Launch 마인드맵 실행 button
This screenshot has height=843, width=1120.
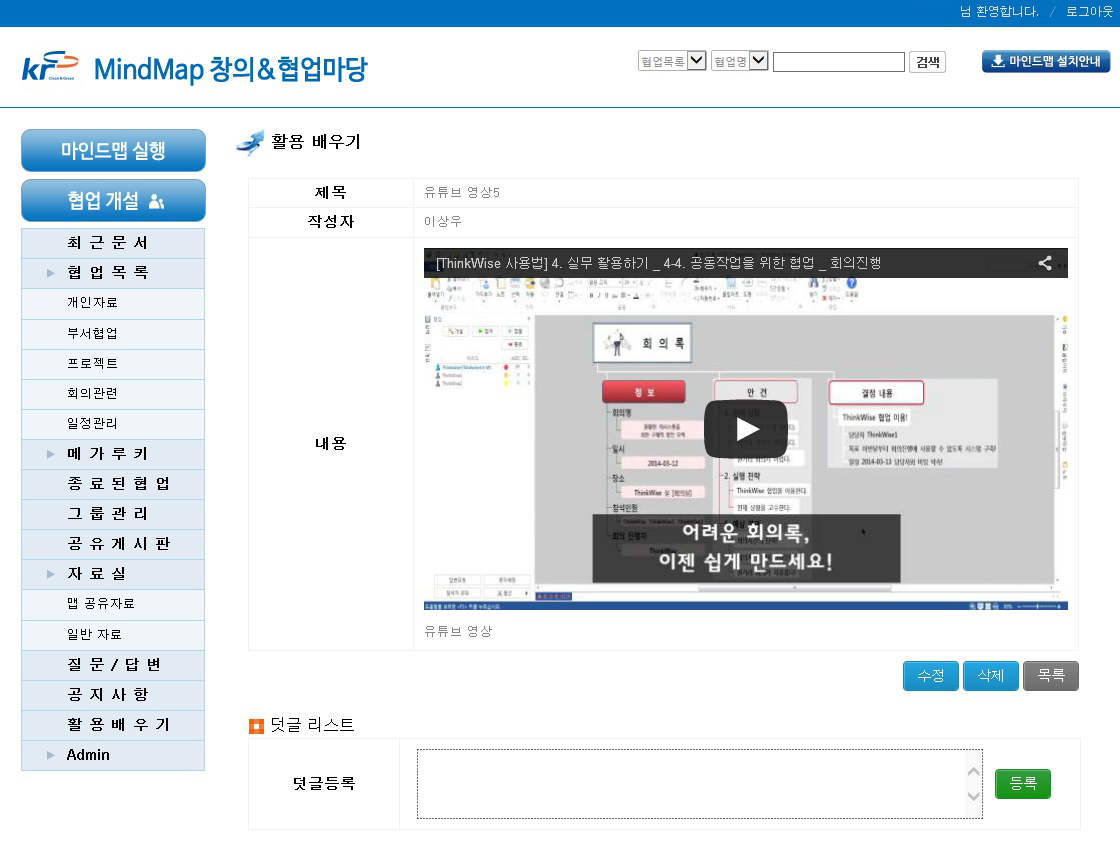[x=114, y=150]
